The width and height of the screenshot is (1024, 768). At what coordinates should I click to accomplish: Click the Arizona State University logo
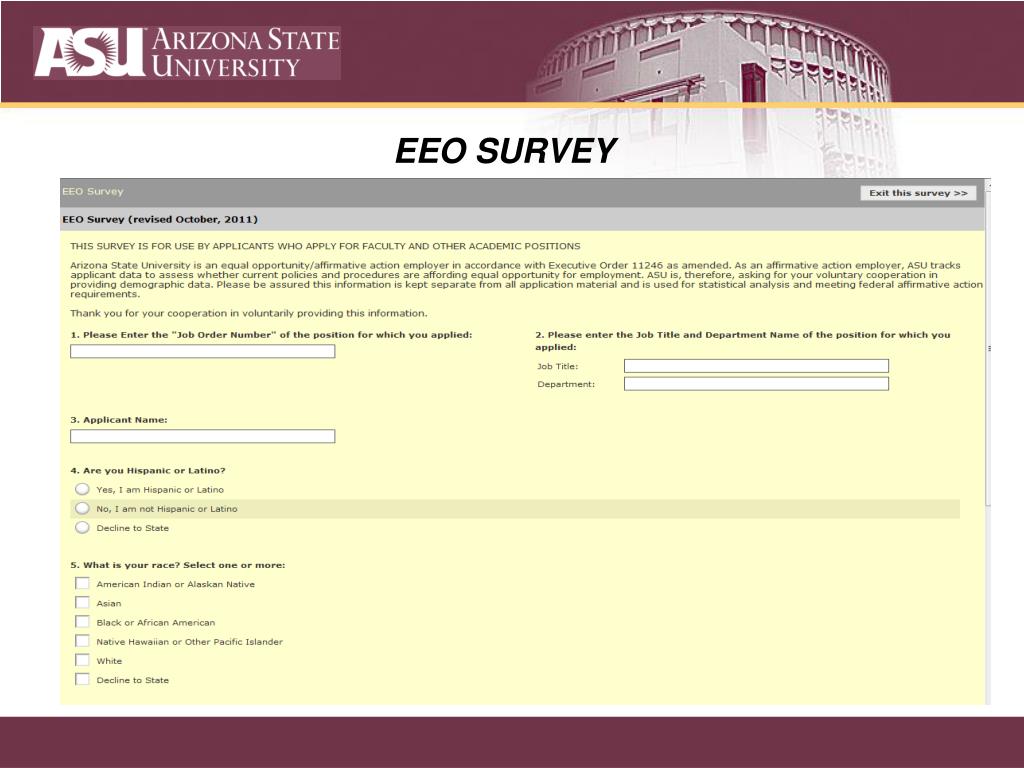(187, 53)
